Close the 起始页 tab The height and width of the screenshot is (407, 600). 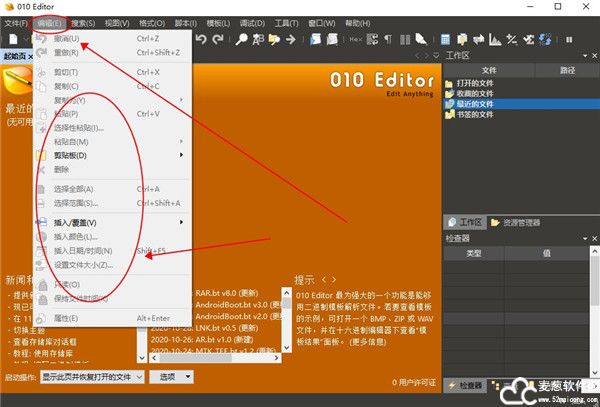tap(30, 57)
